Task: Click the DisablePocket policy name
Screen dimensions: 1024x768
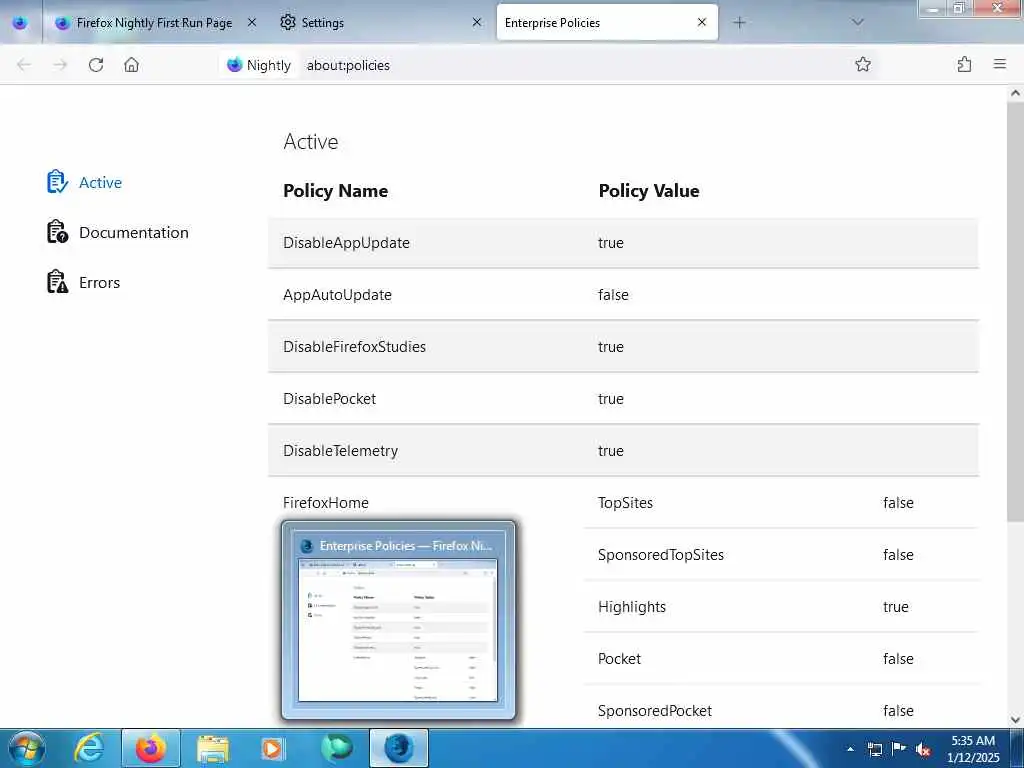Action: coord(329,399)
